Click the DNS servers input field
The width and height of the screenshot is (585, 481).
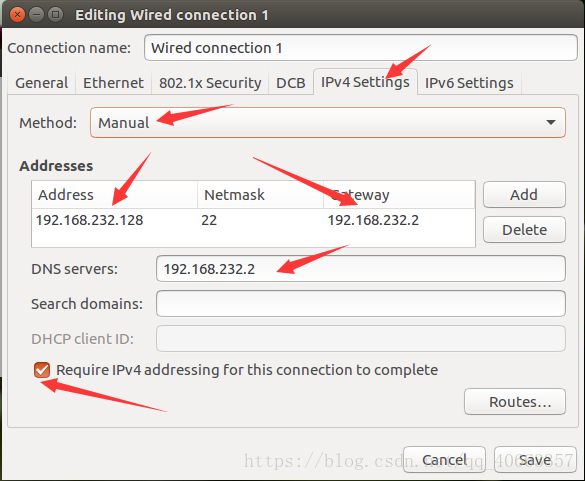point(361,269)
